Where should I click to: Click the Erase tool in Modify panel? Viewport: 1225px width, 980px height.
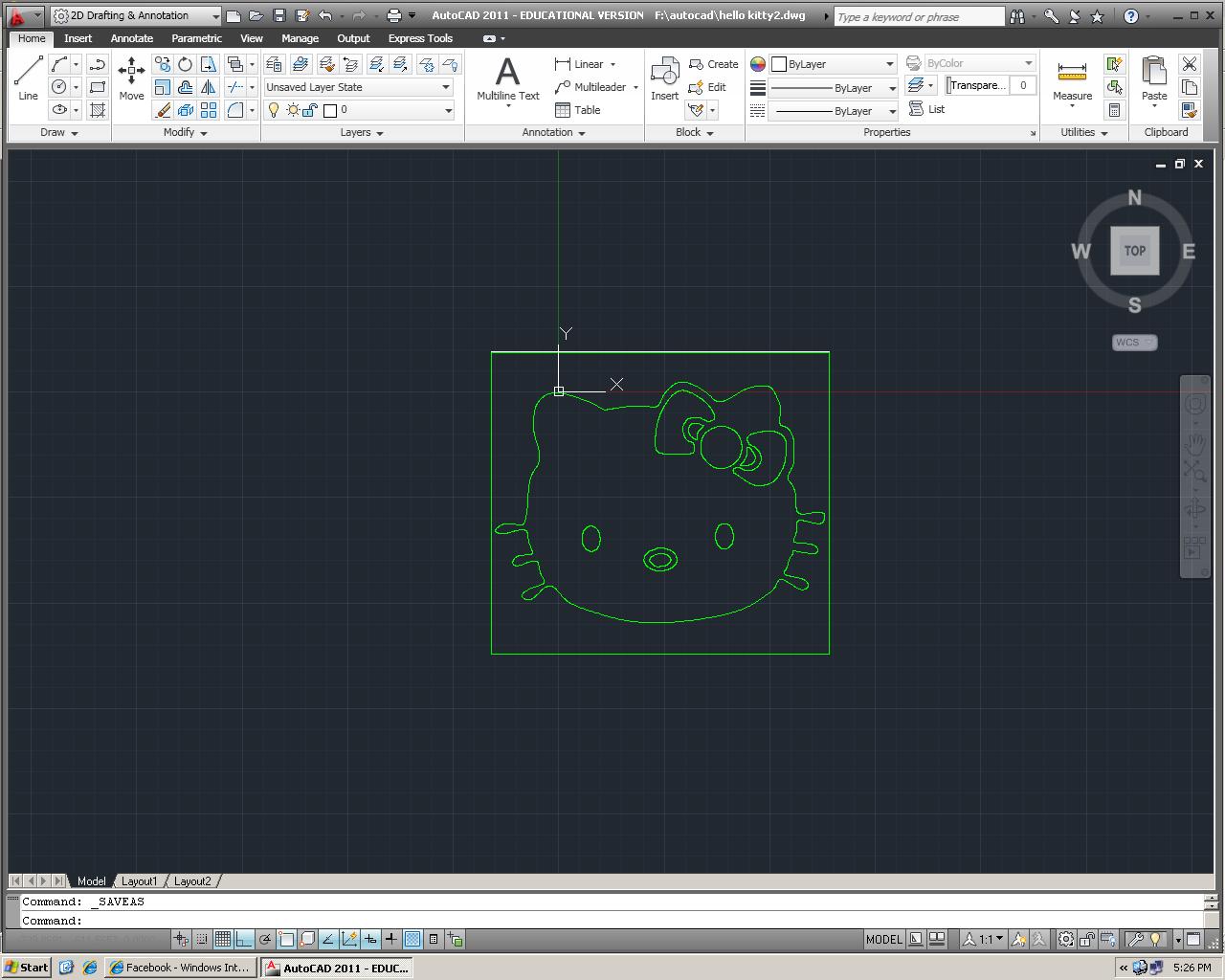click(162, 110)
